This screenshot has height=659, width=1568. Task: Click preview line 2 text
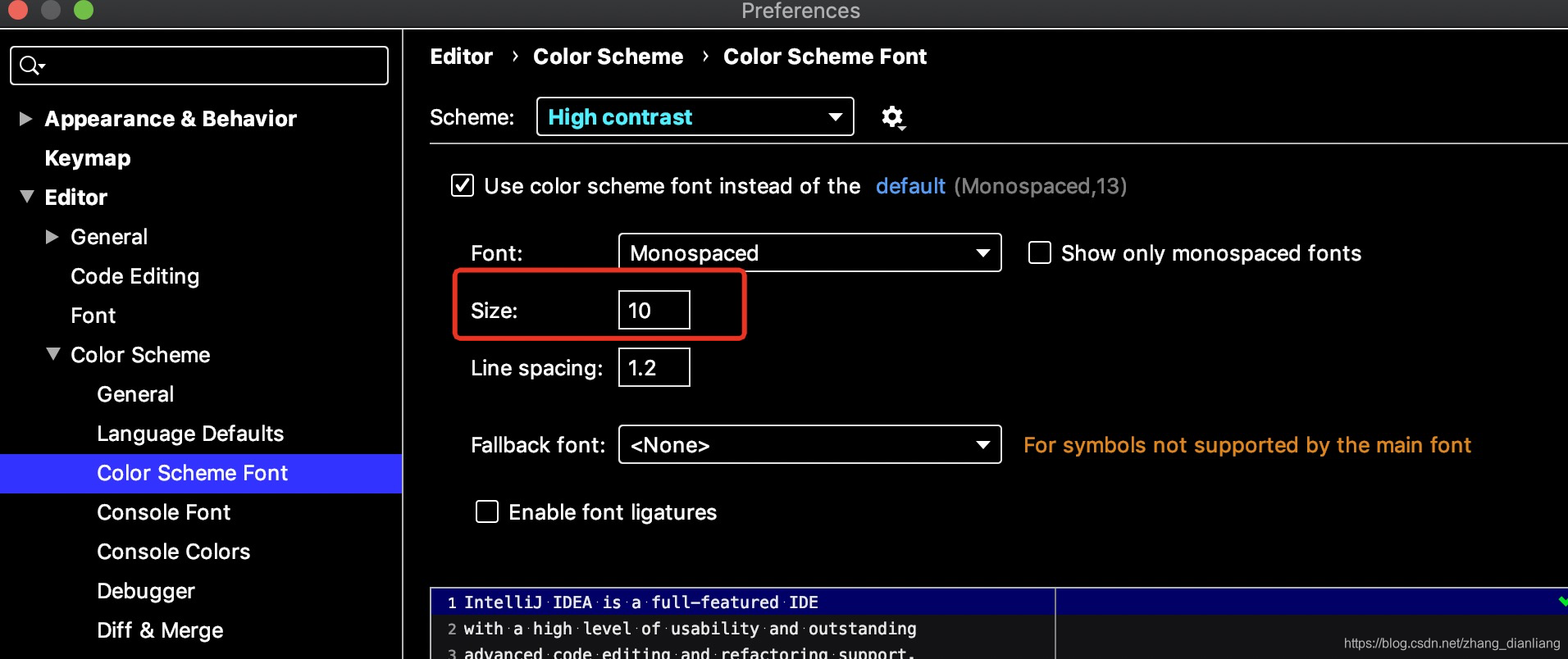pos(691,629)
